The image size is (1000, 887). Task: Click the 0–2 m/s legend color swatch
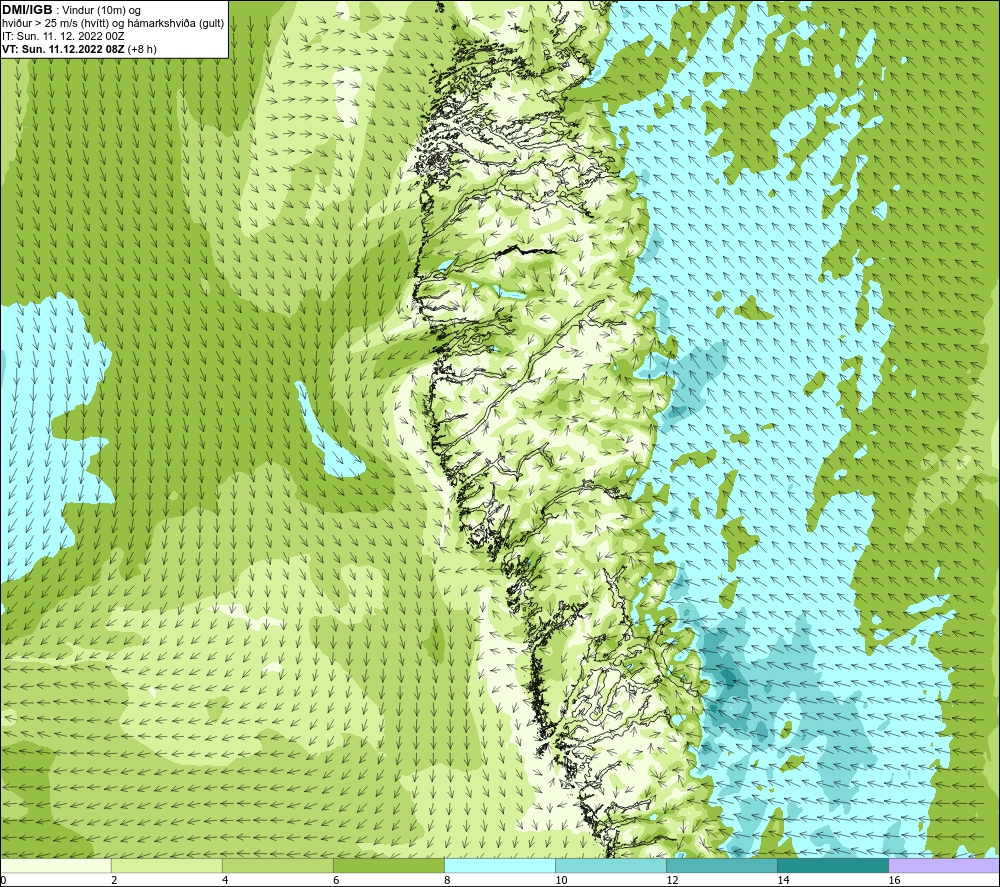[56, 866]
